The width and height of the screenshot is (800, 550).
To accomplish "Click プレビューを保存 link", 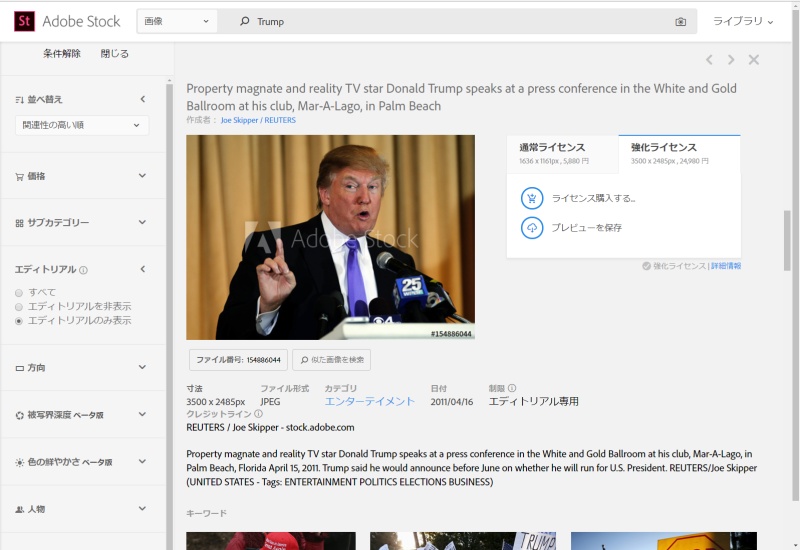I will tap(587, 228).
